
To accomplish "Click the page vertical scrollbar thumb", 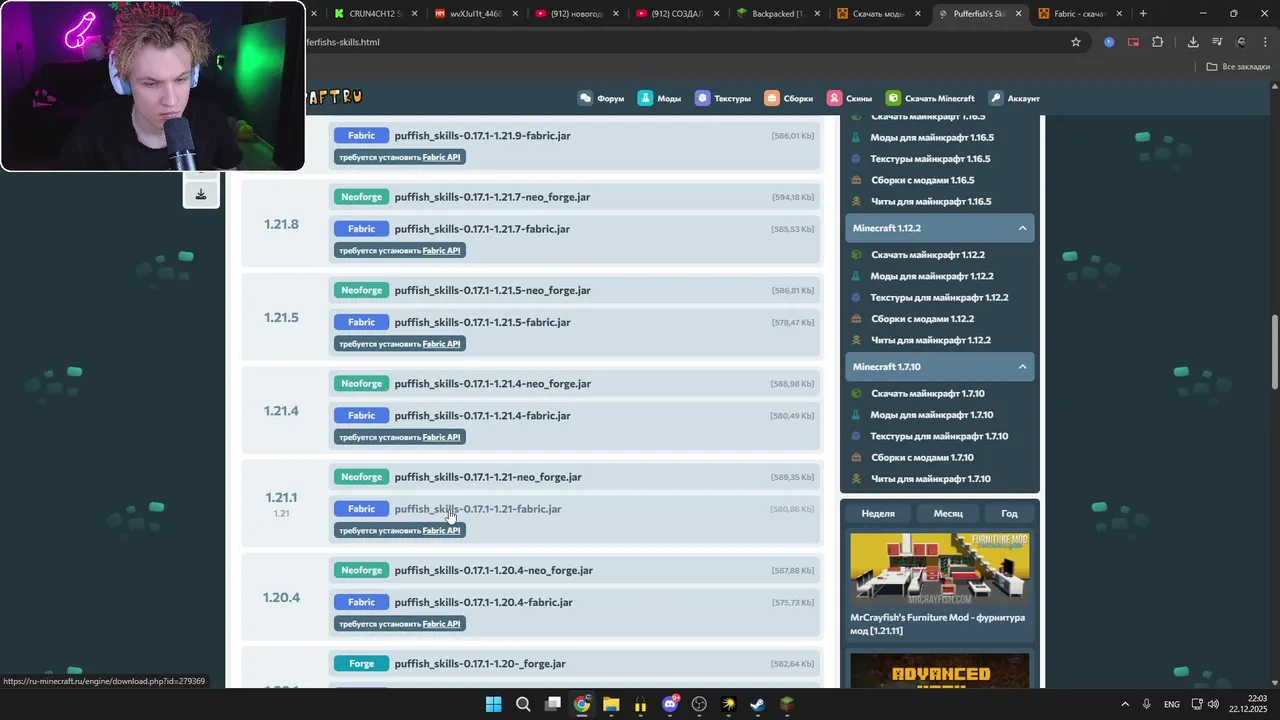I will pos(1274,353).
